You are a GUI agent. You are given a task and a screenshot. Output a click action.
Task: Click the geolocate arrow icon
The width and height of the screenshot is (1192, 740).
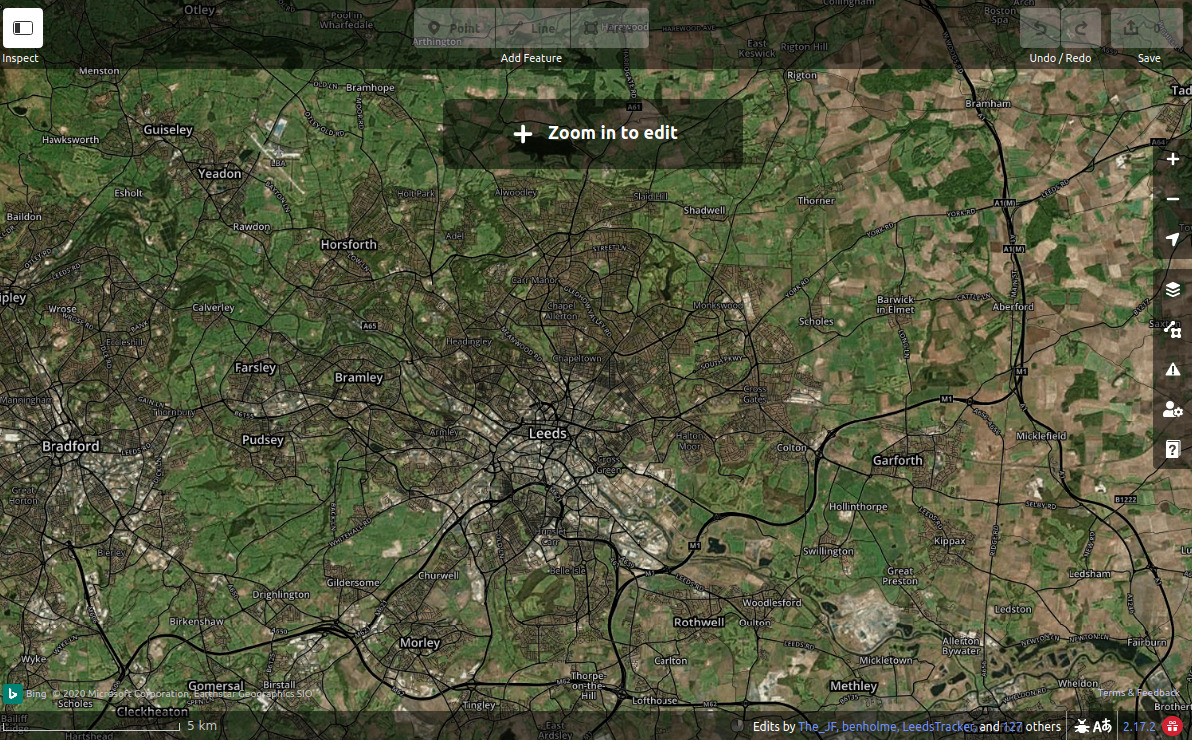[x=1172, y=239]
